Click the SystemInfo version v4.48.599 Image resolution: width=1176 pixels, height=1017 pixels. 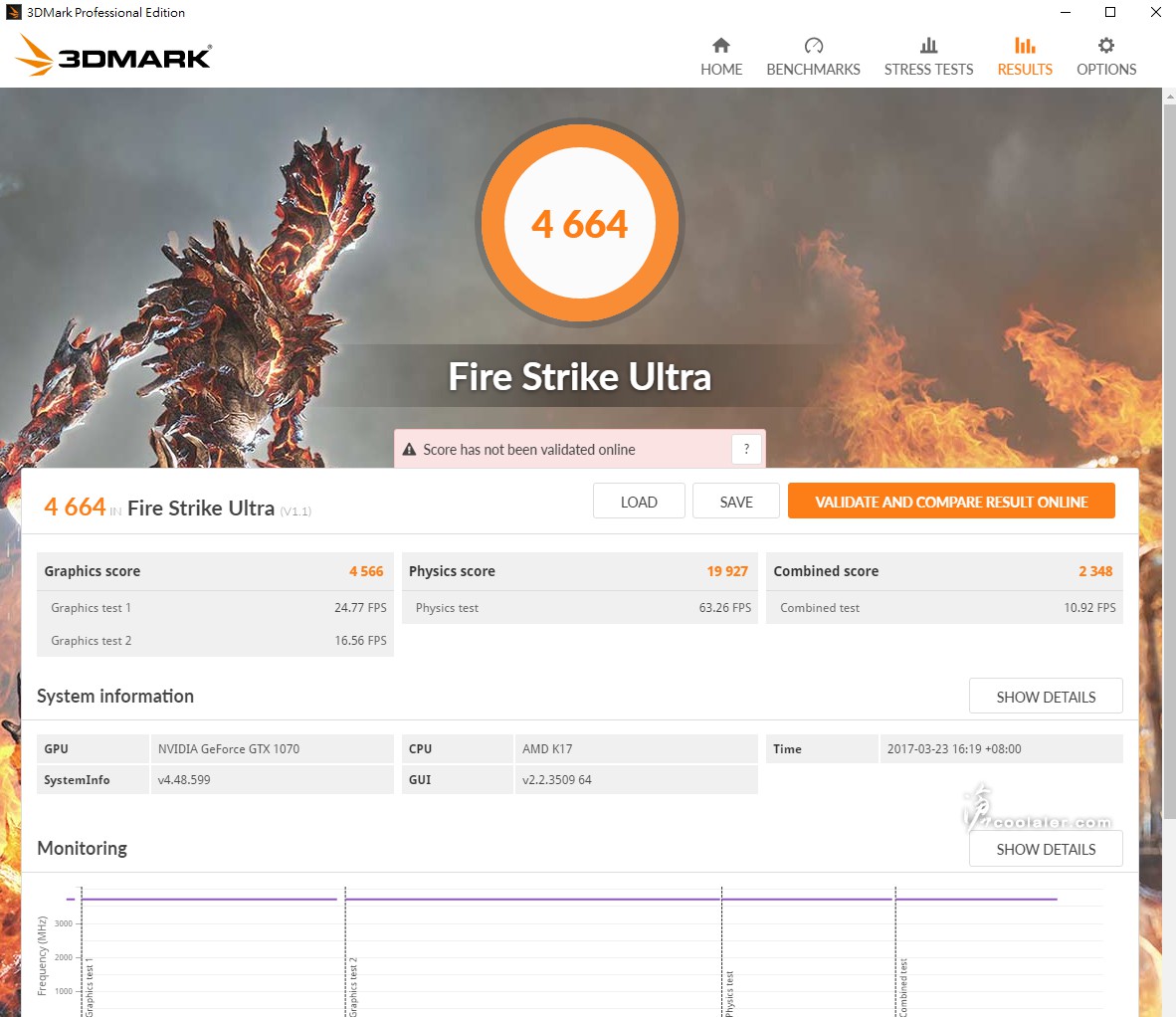coord(184,779)
